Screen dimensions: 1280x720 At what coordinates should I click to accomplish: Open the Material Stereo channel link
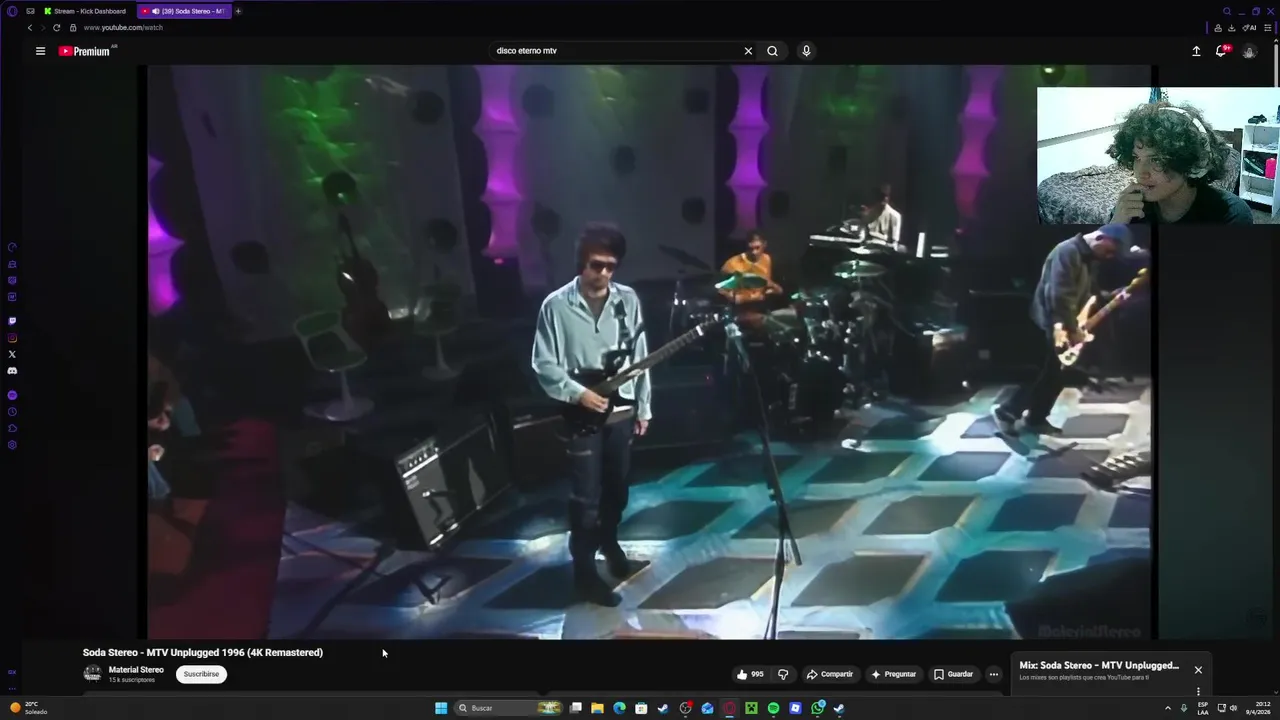[x=136, y=670]
